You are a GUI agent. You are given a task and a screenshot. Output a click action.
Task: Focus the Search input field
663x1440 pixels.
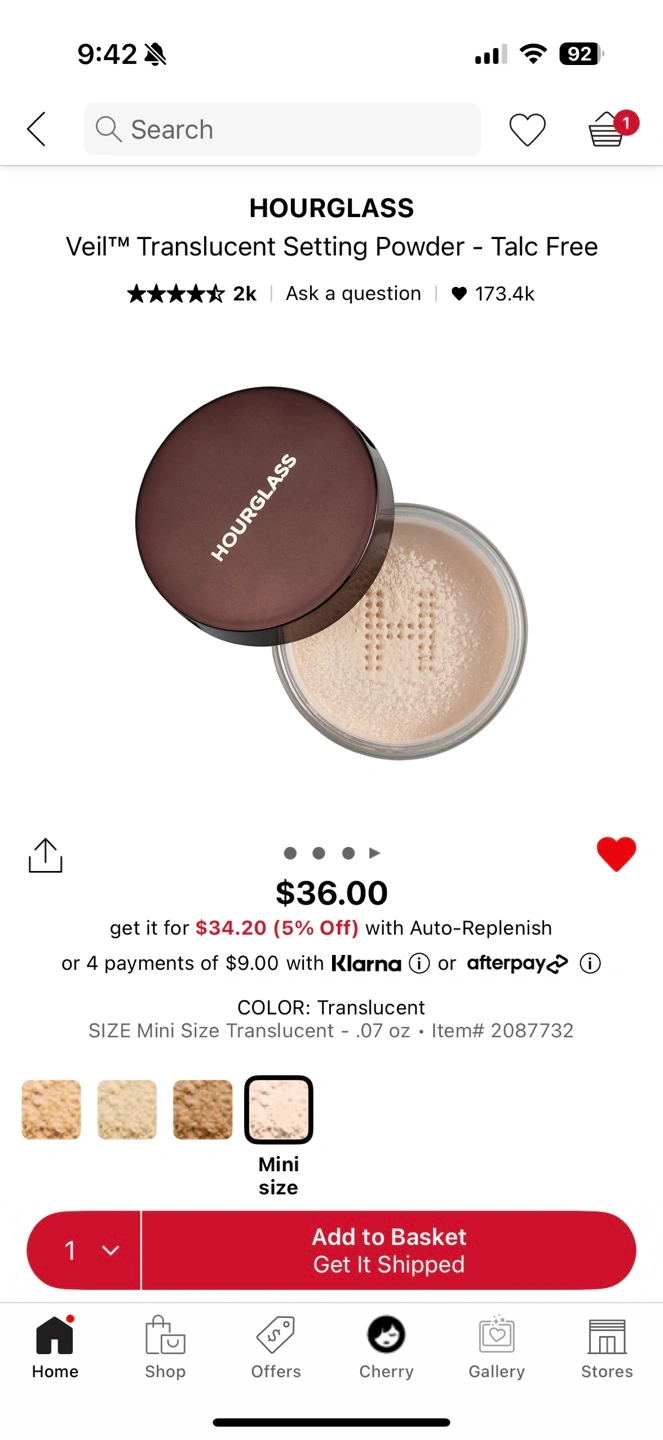(x=282, y=129)
